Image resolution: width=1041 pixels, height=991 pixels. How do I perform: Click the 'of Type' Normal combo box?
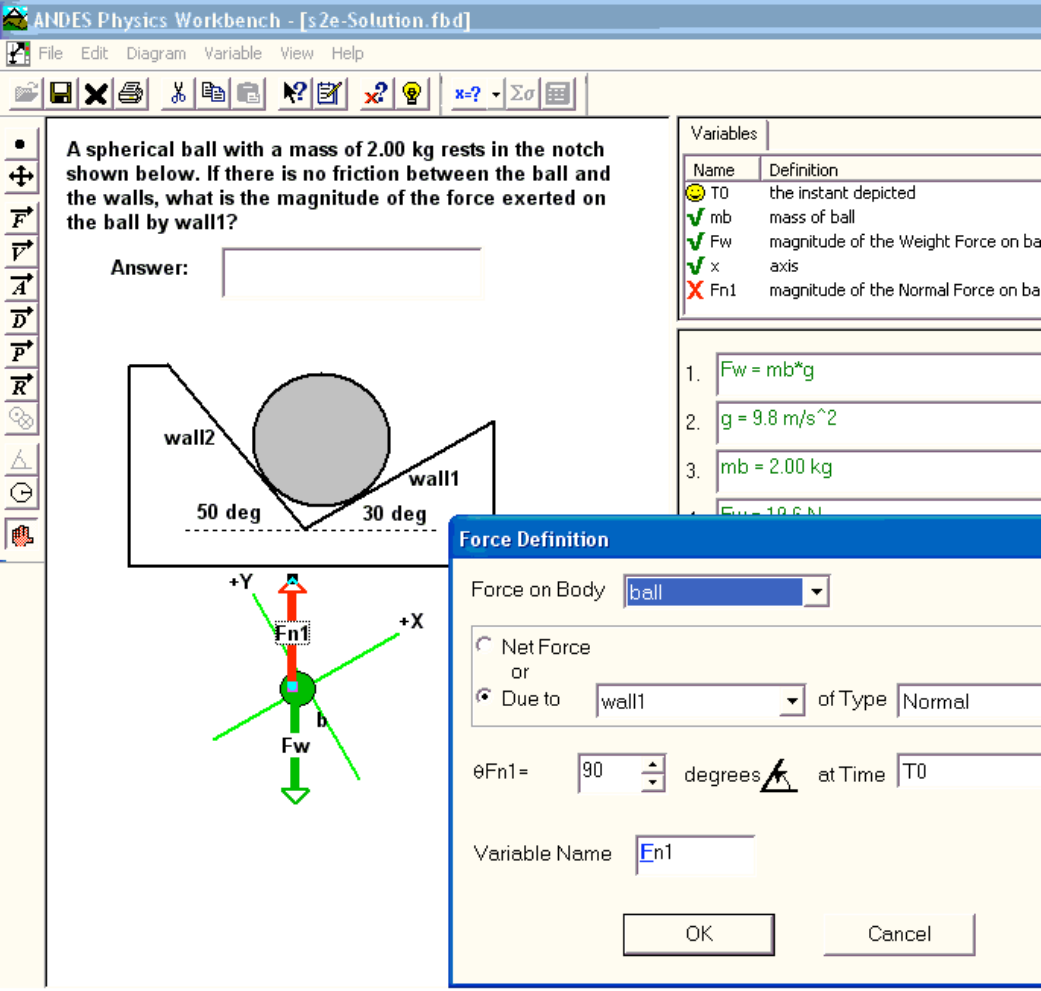(x=969, y=701)
